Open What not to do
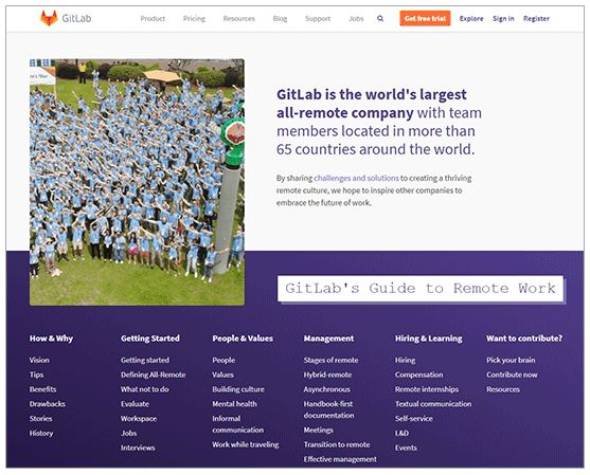Screen dimensions: 590x475 (x=145, y=390)
